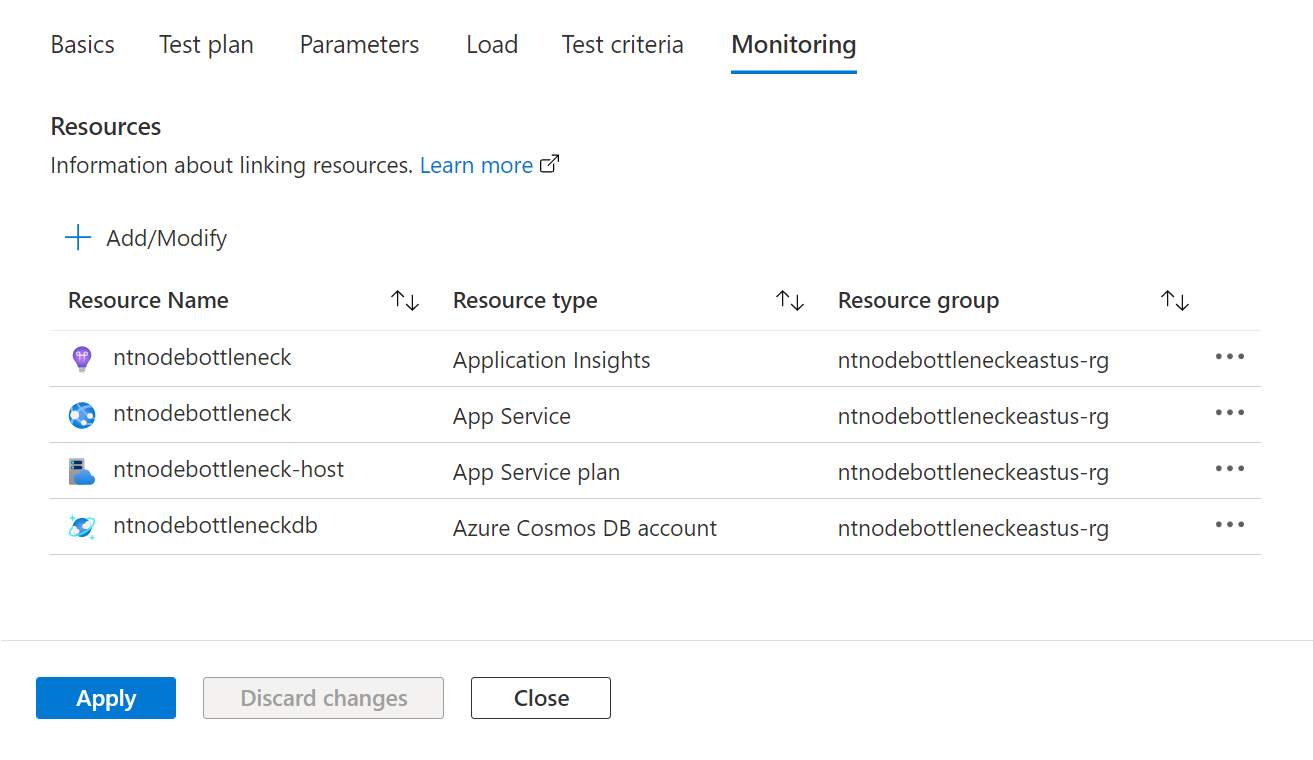Image resolution: width=1313 pixels, height=760 pixels.
Task: Sort by the Resource Name column arrows
Action: point(406,299)
